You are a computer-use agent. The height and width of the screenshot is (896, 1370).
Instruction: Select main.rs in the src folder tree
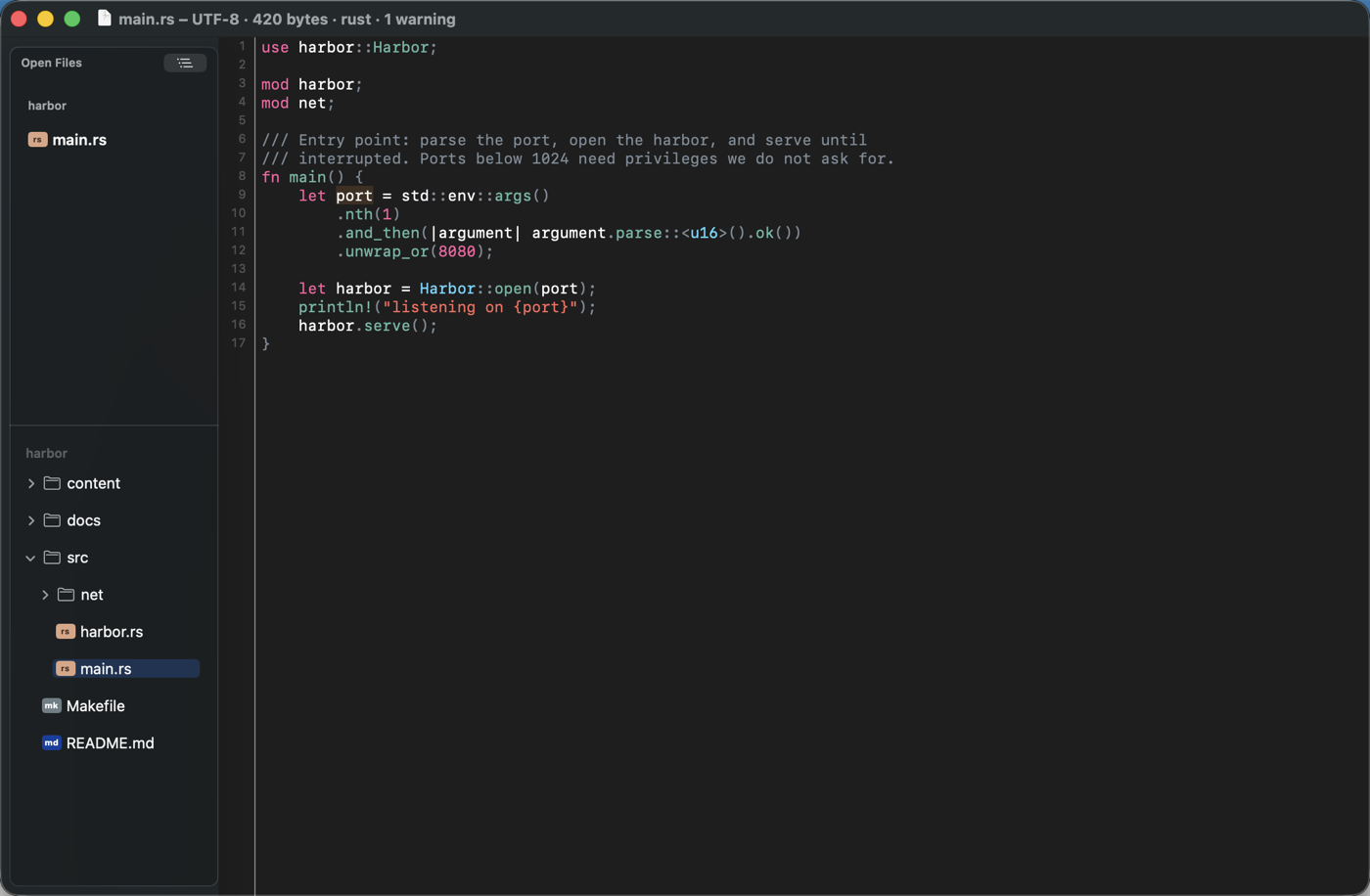click(x=126, y=669)
